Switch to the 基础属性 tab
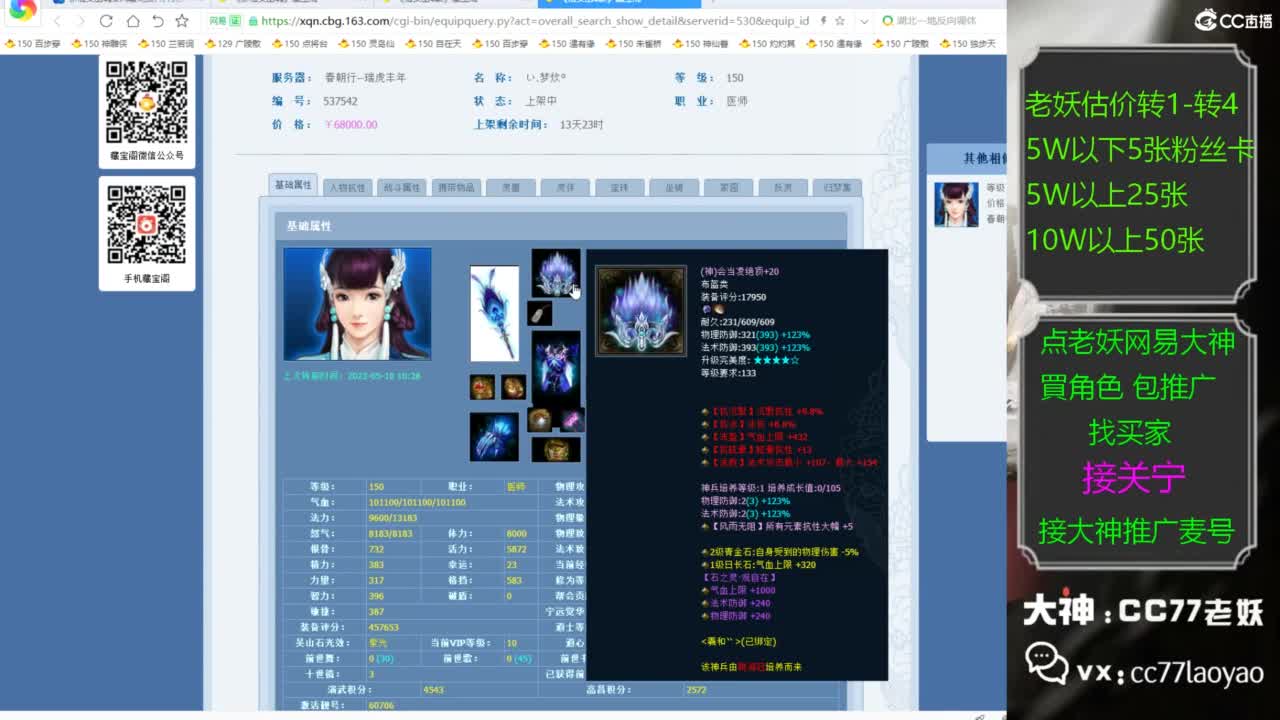This screenshot has height=720, width=1280. 293,185
